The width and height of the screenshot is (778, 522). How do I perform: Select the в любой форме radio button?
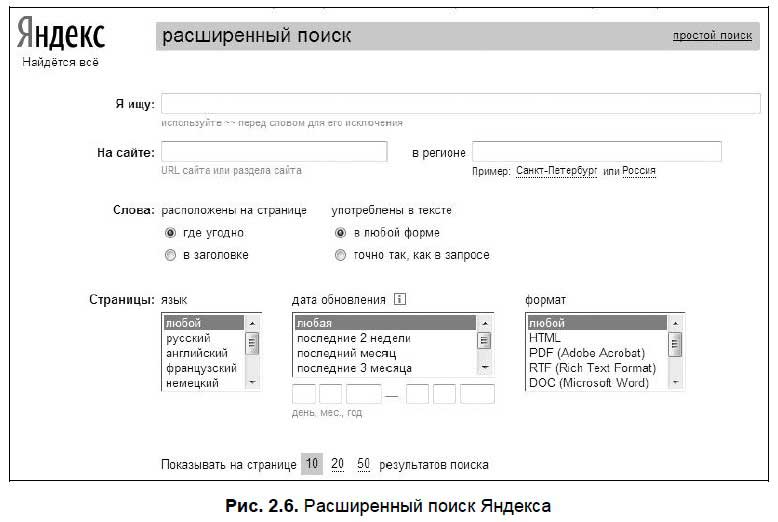tap(340, 233)
